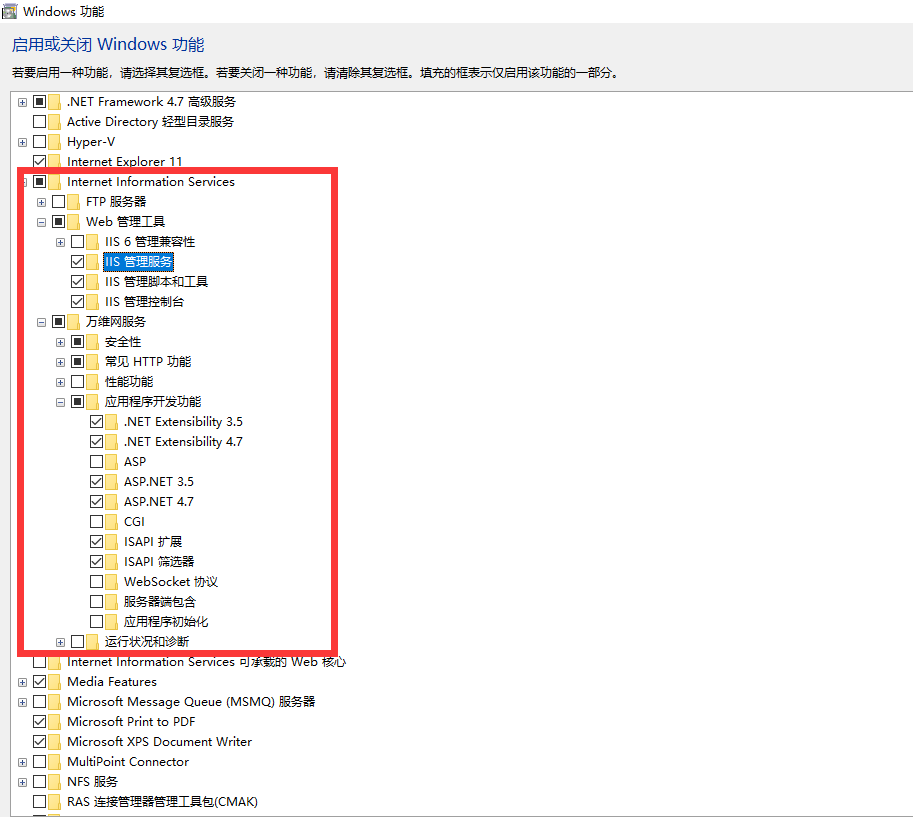Screen dimensions: 913x817
Task: Click the Windows Features title bar icon
Action: [11, 12]
